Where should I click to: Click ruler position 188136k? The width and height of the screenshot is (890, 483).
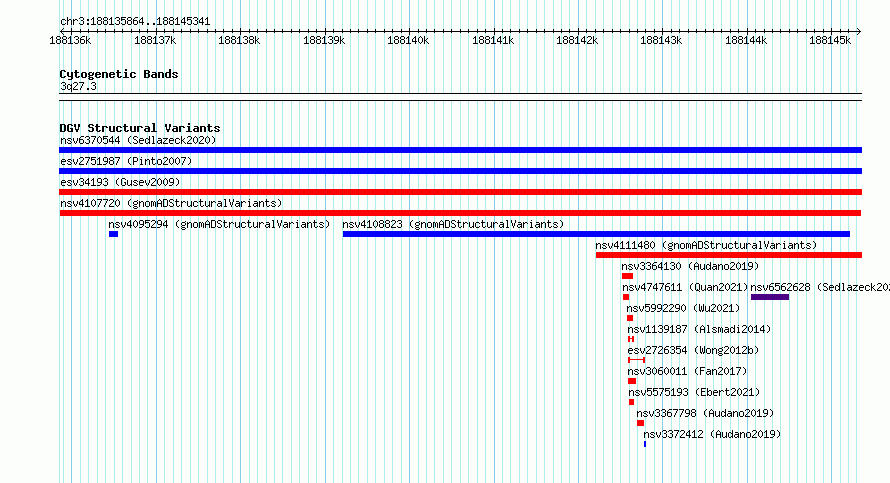(70, 40)
